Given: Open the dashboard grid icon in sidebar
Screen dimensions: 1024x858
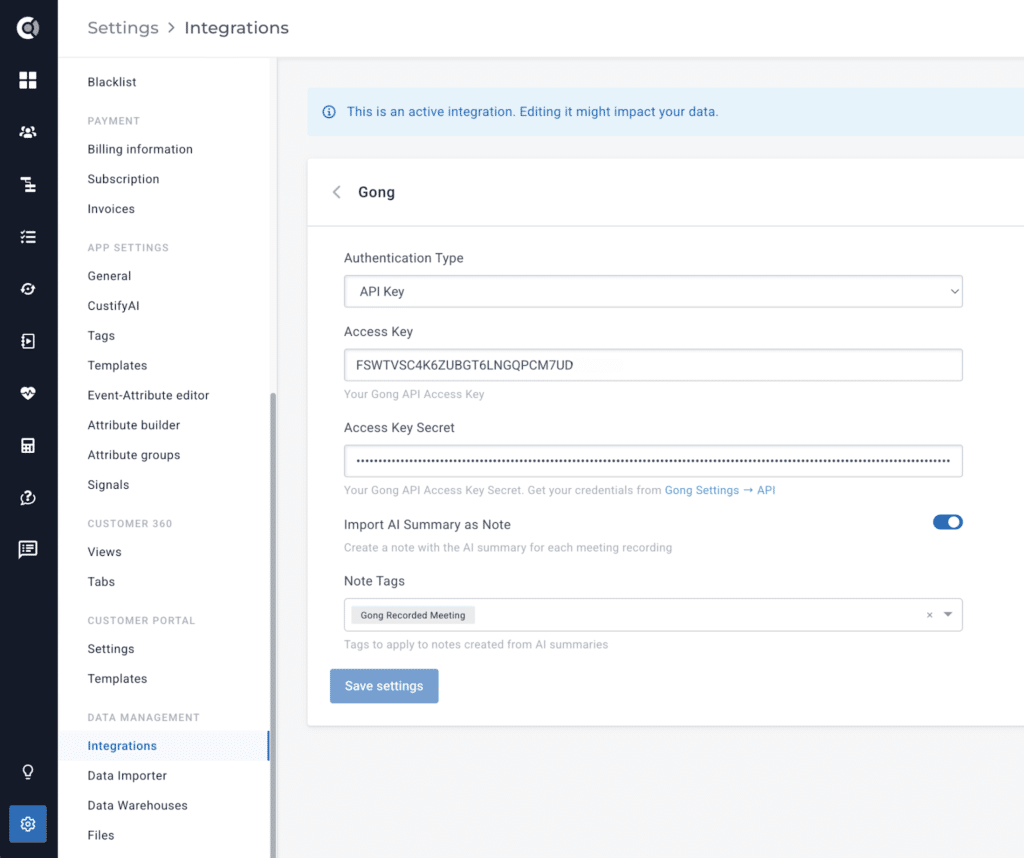Looking at the screenshot, I should [27, 80].
